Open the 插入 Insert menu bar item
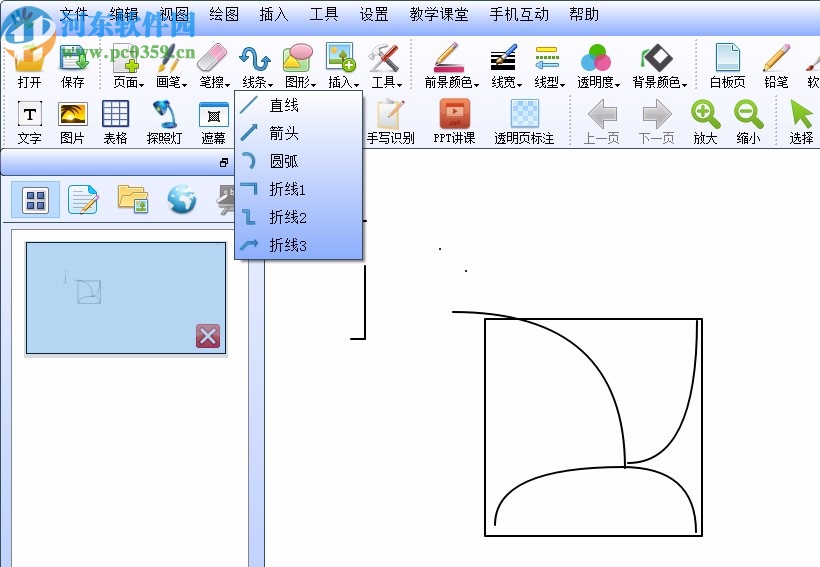The width and height of the screenshot is (820, 567). pos(274,14)
